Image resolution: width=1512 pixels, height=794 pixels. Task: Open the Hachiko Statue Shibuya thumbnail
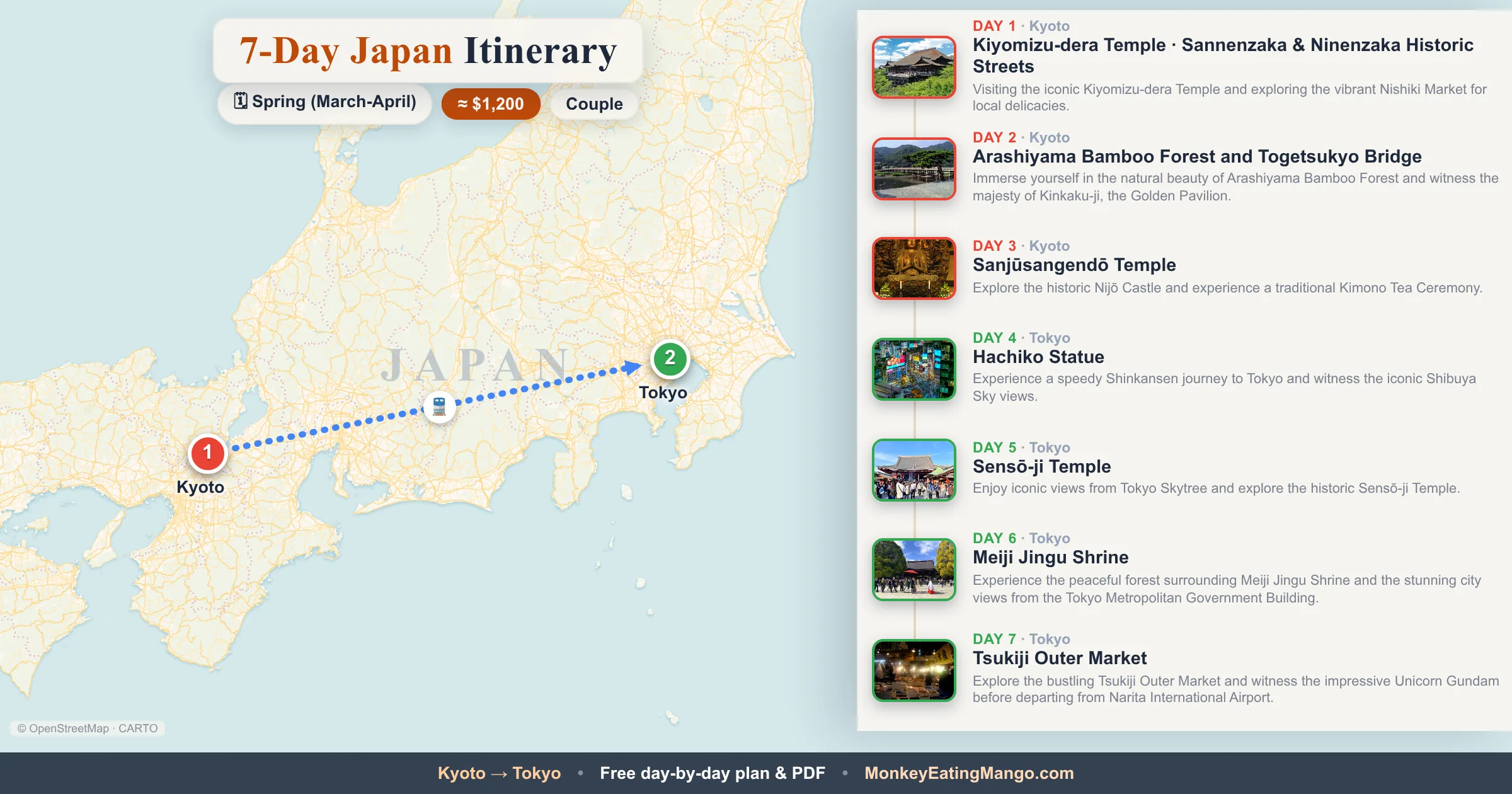pos(914,369)
